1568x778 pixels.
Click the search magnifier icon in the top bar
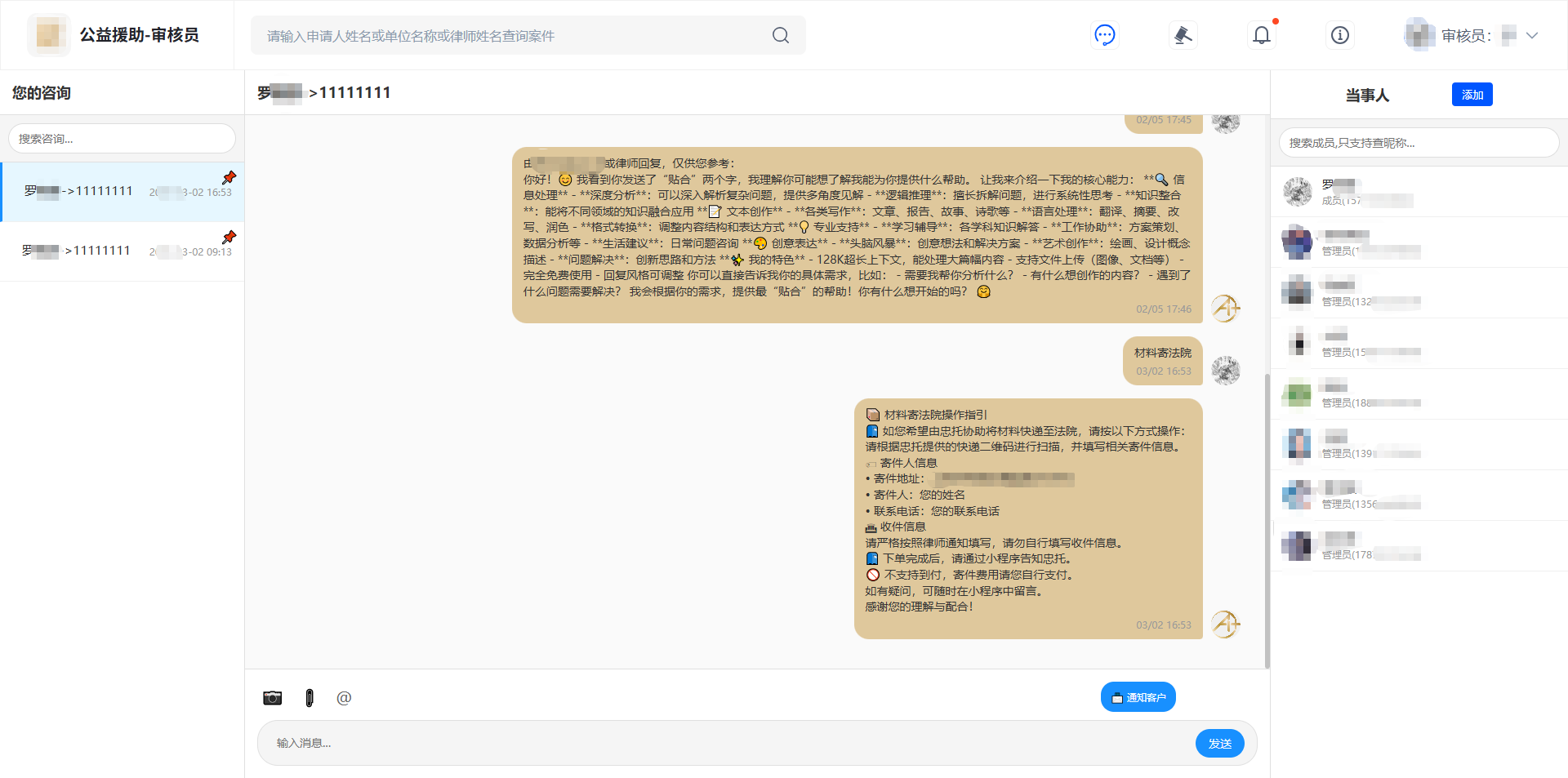[781, 35]
